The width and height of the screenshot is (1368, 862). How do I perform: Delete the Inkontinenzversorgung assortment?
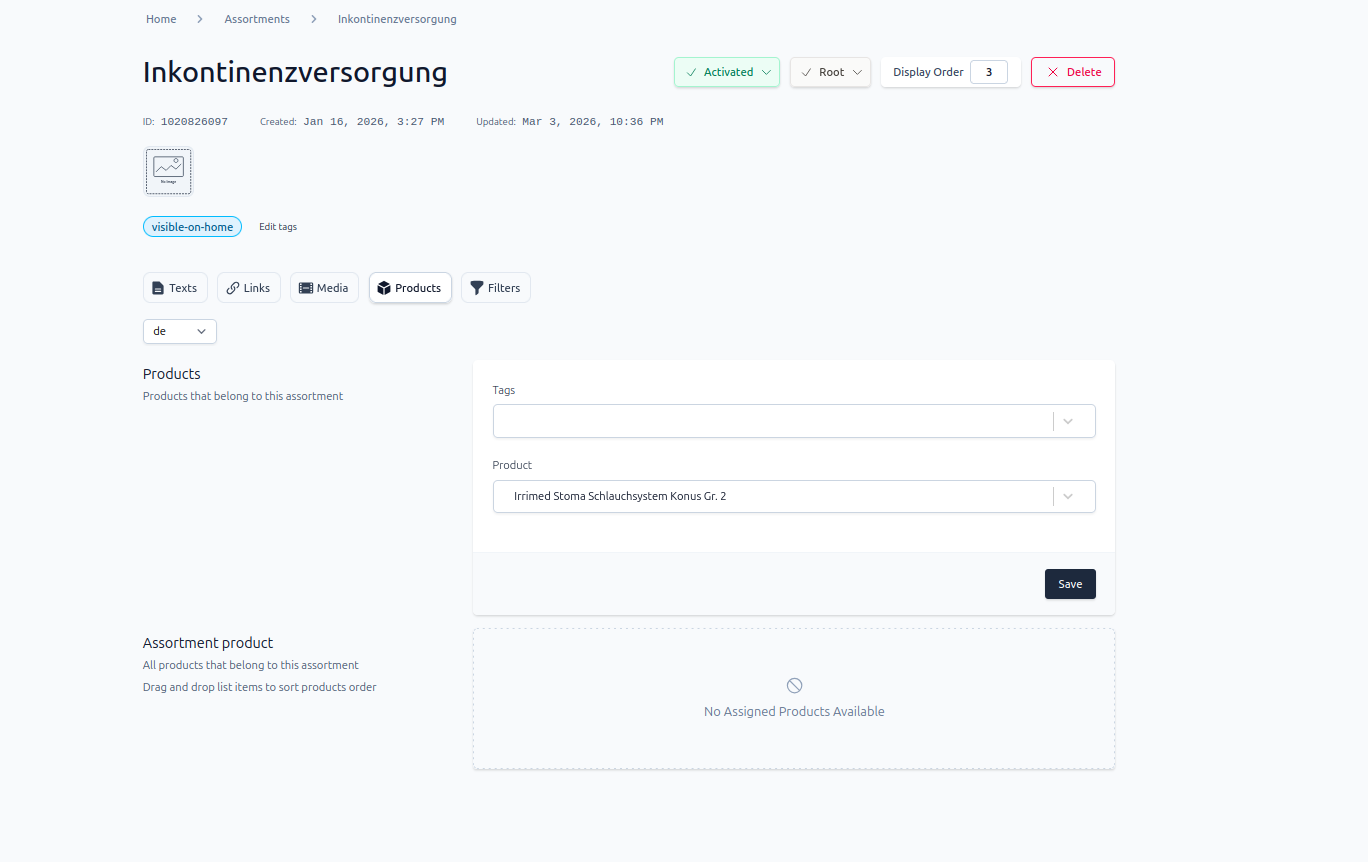1073,72
